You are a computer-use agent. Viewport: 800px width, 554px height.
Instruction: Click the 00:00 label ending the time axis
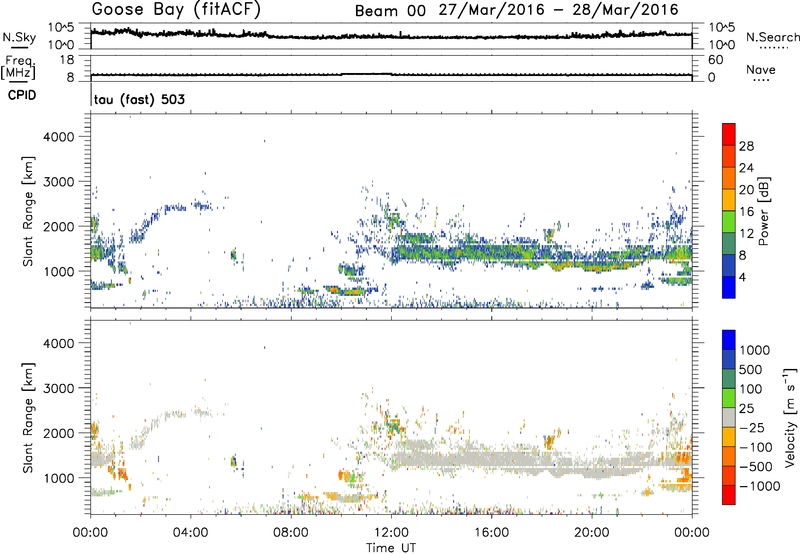[692, 533]
